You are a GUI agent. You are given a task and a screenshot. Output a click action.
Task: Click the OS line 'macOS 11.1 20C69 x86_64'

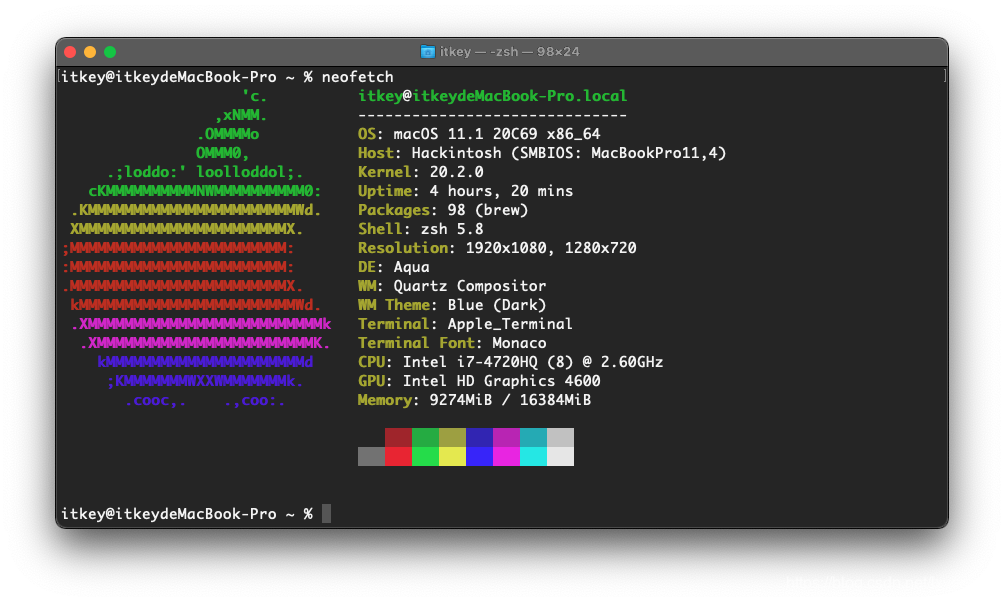pyautogui.click(x=497, y=134)
